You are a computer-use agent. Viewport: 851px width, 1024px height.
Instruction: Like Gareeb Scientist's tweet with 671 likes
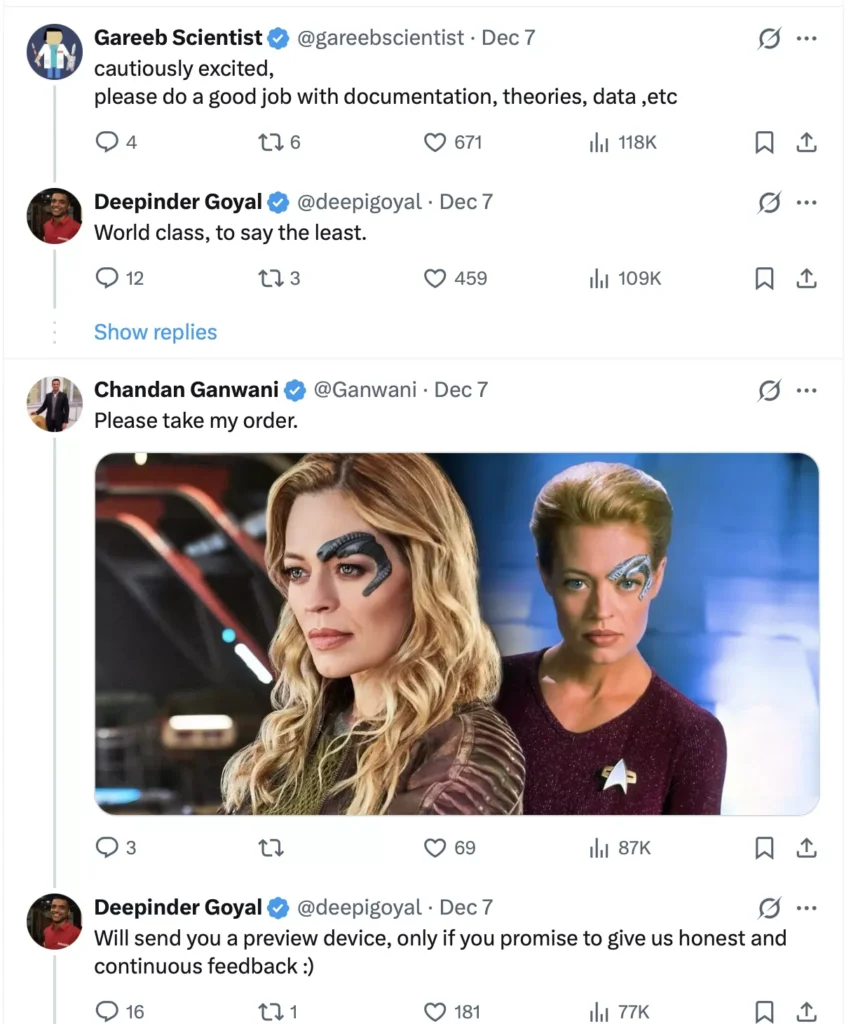435,143
